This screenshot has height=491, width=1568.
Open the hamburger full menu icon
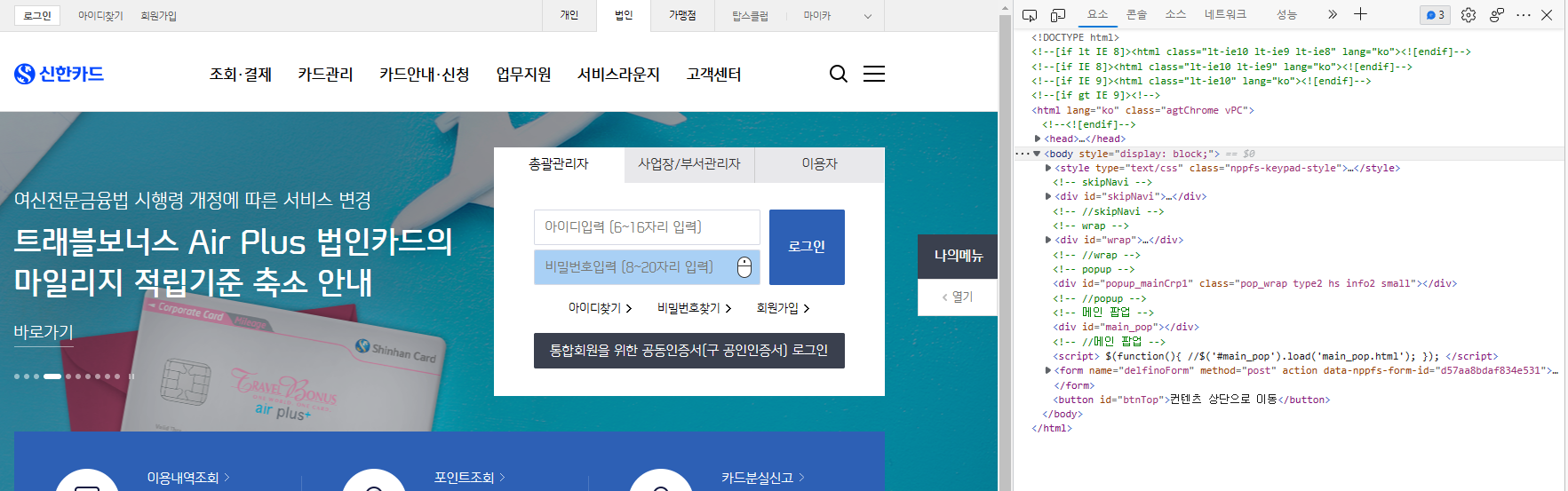(874, 74)
